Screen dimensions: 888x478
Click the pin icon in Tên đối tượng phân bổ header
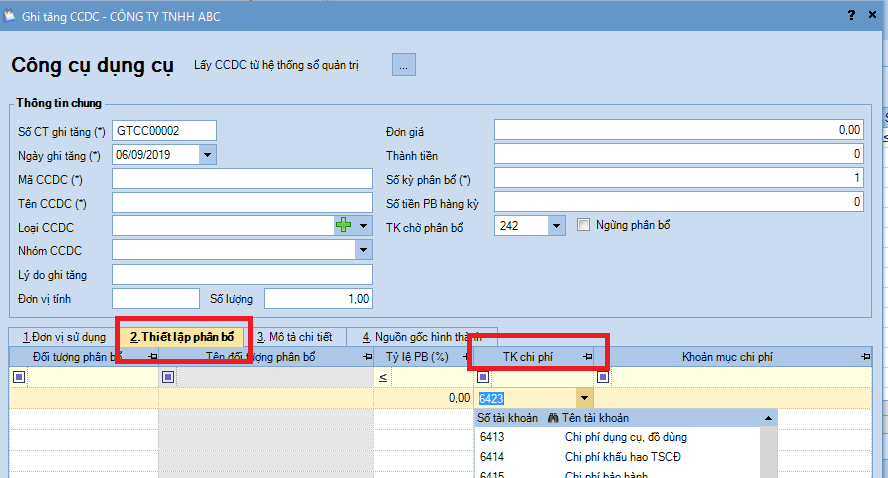(x=368, y=357)
